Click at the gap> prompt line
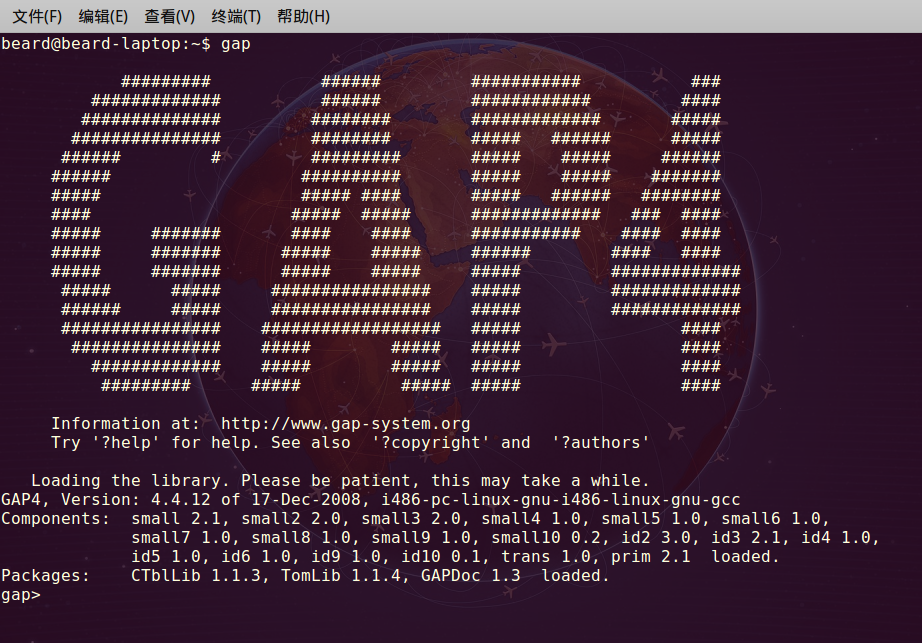This screenshot has width=922, height=643. pyautogui.click(x=21, y=595)
